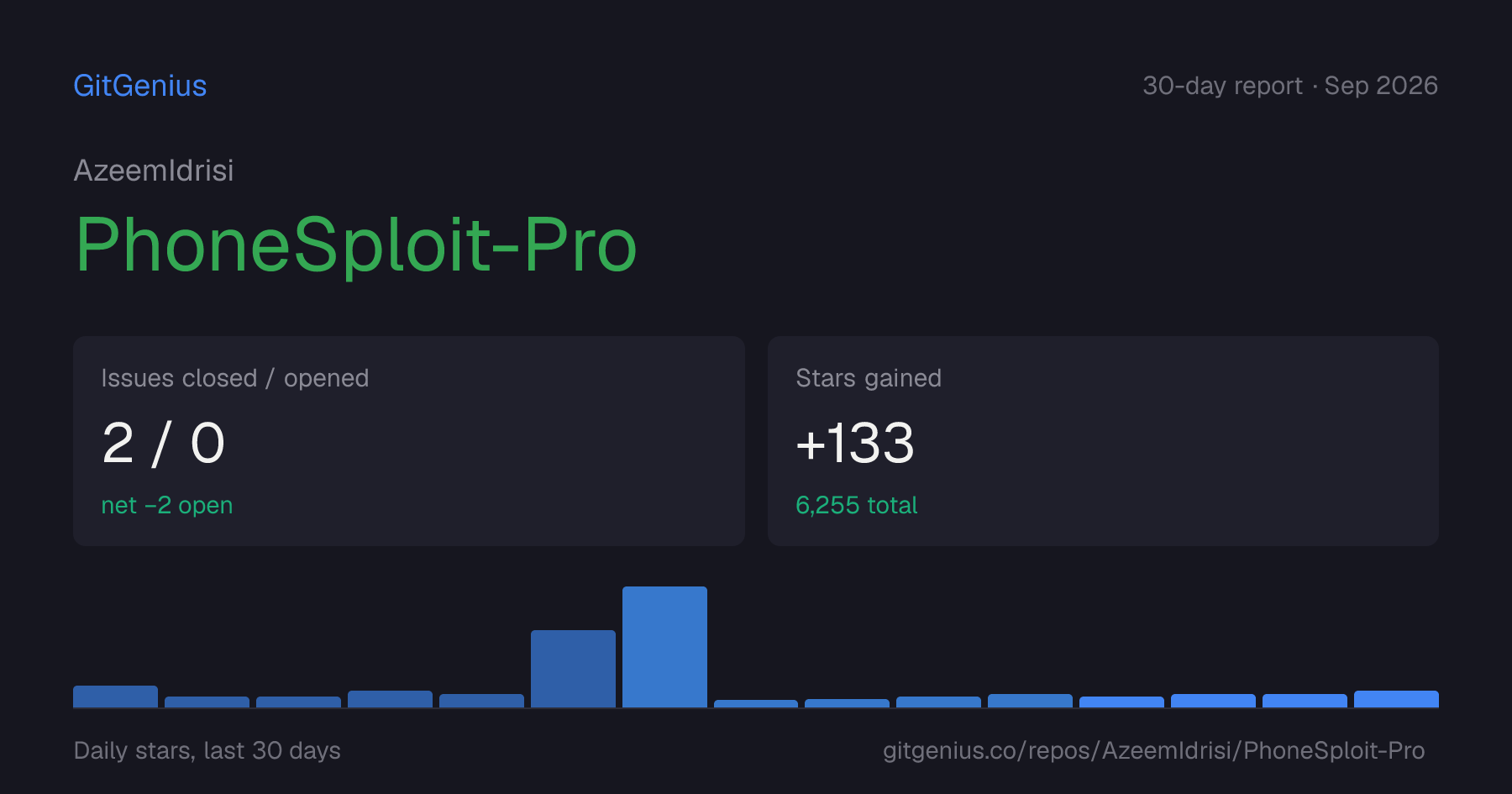Click the Issues closed / opened heading
Screen dimensions: 1512x794
(x=235, y=378)
